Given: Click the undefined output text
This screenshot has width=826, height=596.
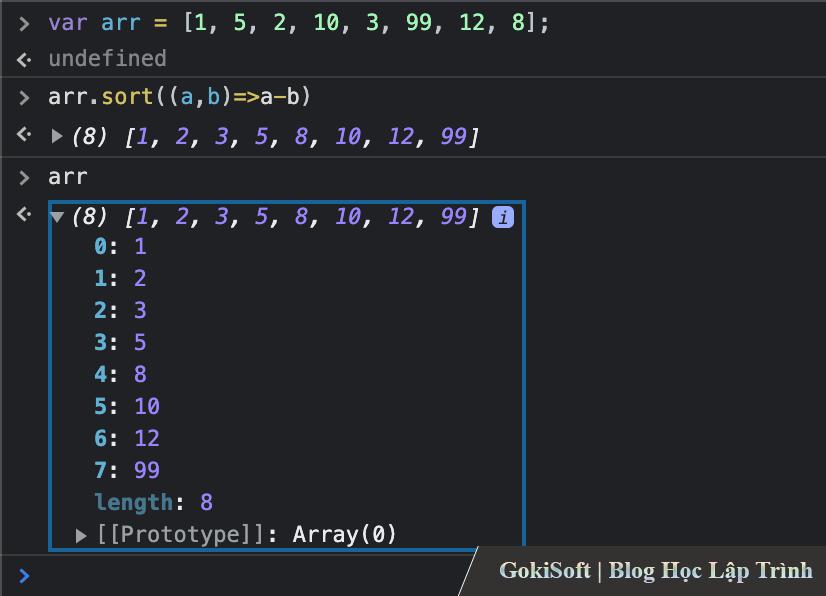Looking at the screenshot, I should click(107, 59).
